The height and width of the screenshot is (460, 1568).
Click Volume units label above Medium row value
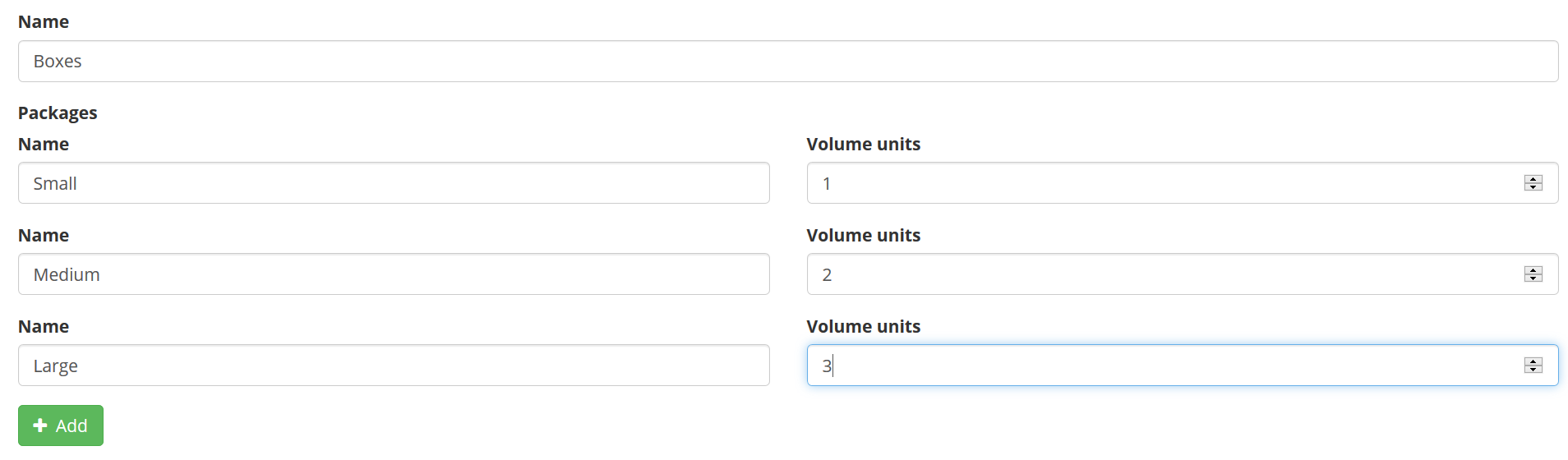point(864,236)
